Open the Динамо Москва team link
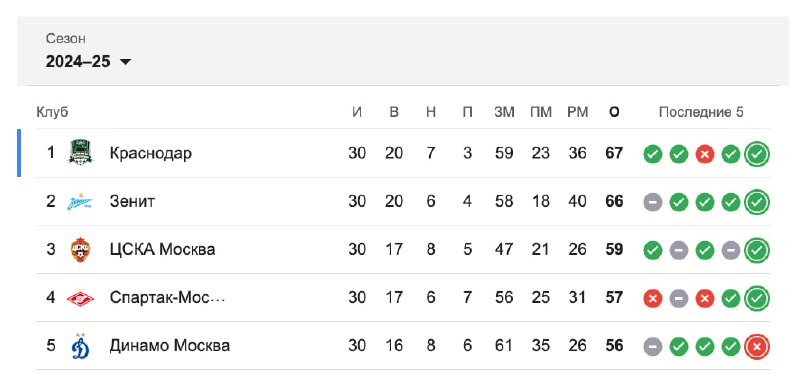Viewport: 800px width, 377px height. (169, 346)
